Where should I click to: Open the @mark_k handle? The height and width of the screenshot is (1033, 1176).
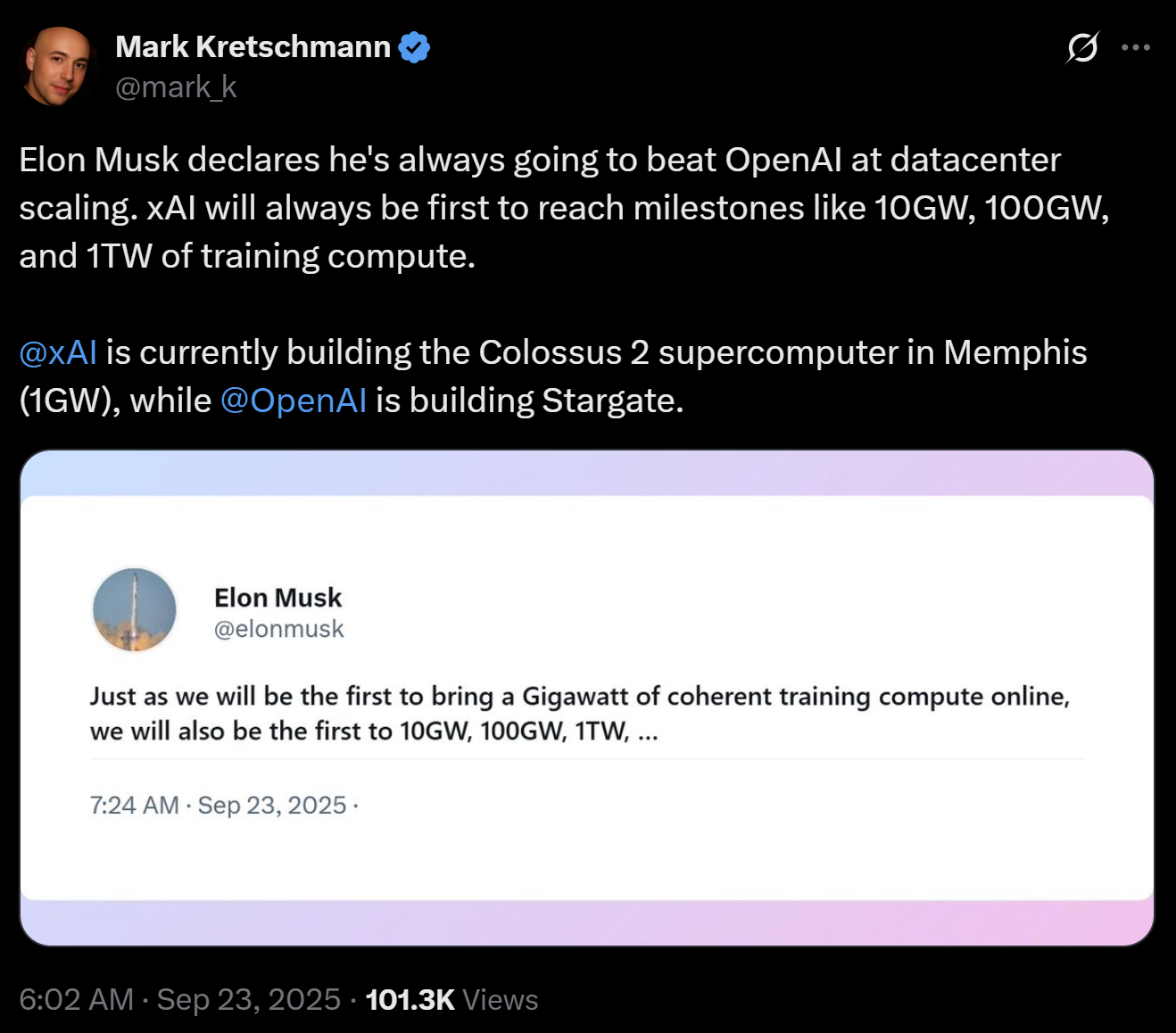(176, 87)
